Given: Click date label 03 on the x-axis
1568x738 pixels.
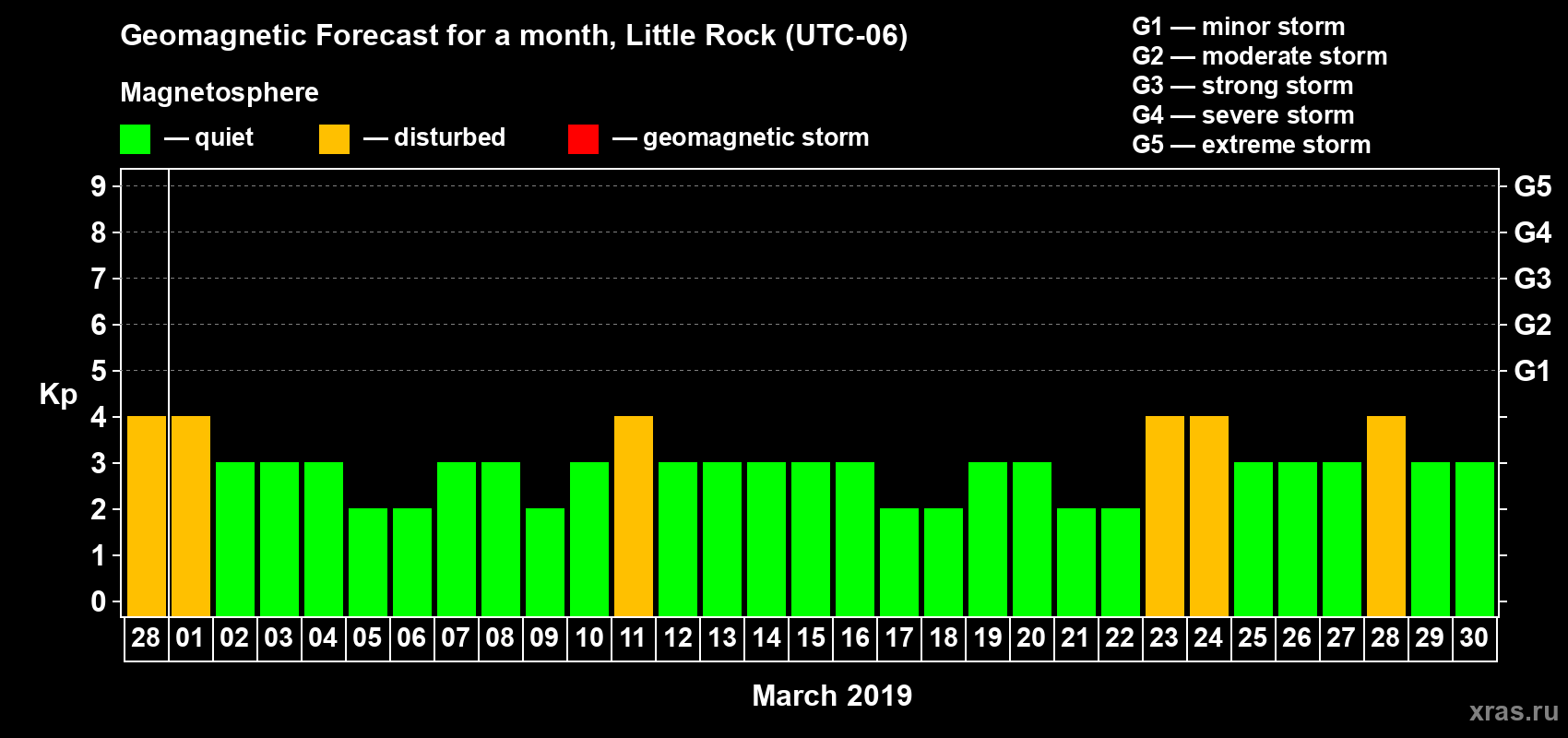Looking at the screenshot, I should pyautogui.click(x=279, y=637).
